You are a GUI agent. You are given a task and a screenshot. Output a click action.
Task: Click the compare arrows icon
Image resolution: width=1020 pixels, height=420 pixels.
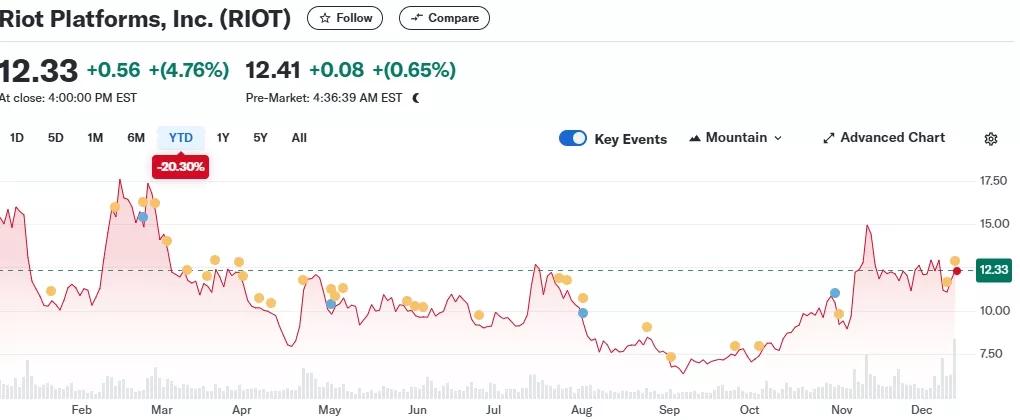point(416,18)
